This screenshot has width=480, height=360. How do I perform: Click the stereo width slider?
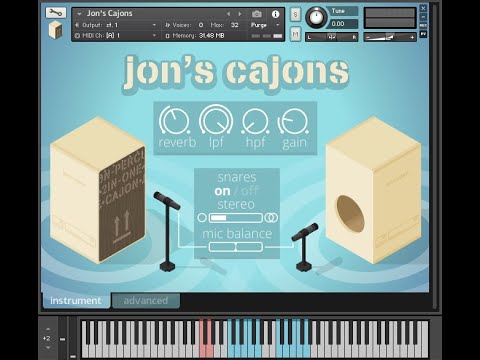(x=236, y=218)
